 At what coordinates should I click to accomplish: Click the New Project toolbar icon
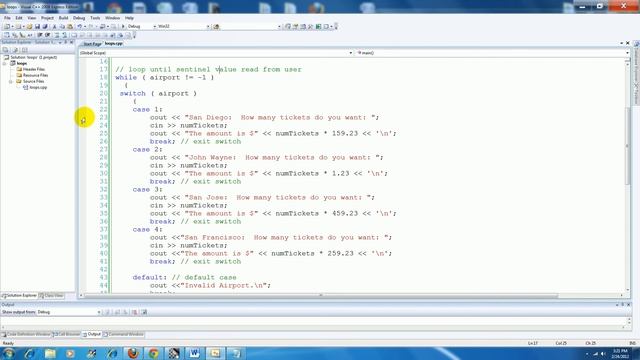point(7,27)
